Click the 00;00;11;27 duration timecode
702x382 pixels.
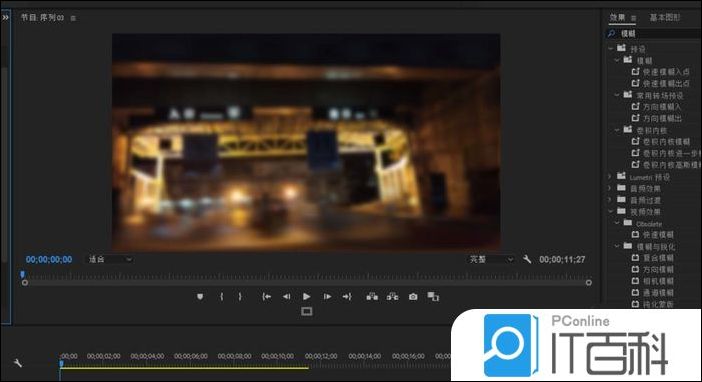click(562, 259)
